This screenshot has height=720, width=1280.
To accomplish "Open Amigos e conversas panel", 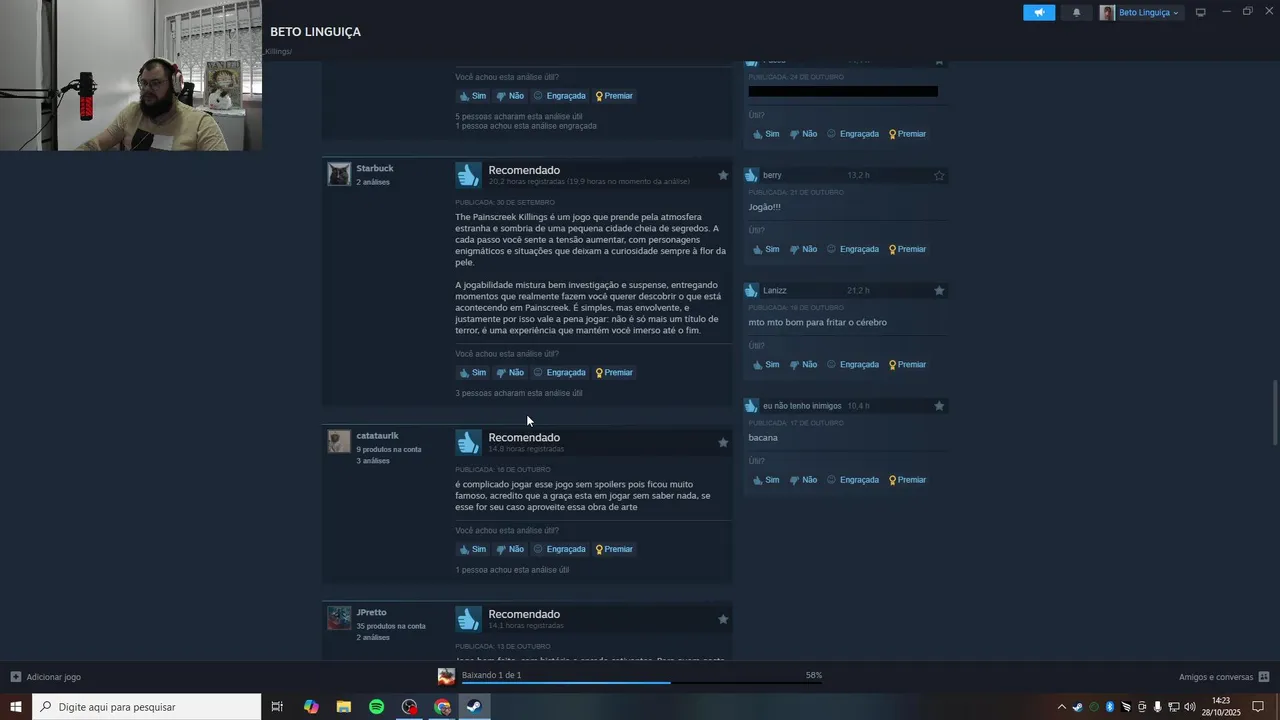I will (x=1224, y=677).
